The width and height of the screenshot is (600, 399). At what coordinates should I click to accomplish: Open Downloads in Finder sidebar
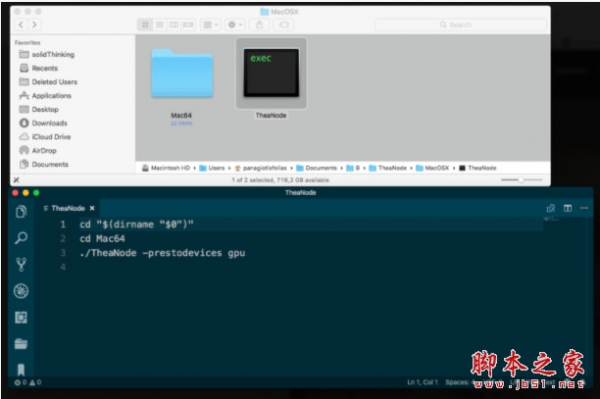(x=49, y=123)
